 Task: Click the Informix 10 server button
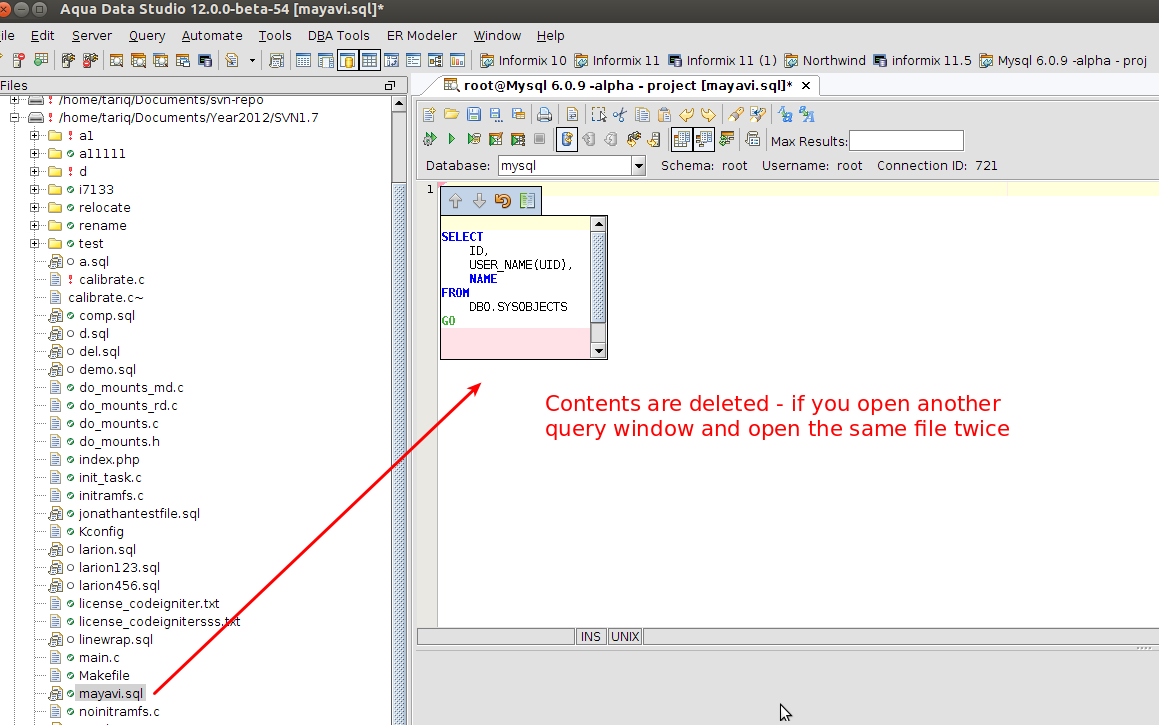(x=523, y=61)
